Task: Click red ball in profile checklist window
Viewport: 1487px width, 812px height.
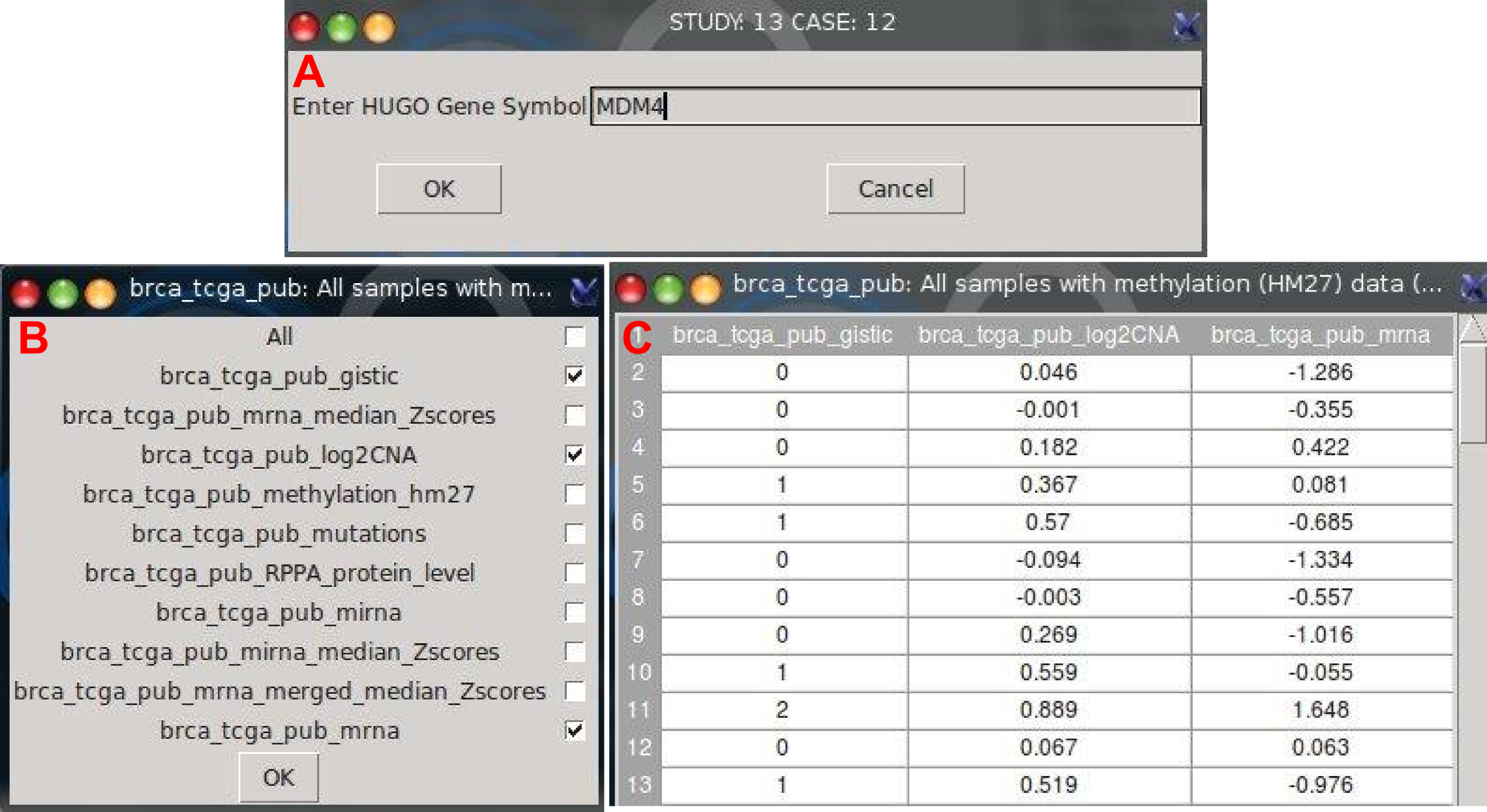Action: tap(25, 293)
